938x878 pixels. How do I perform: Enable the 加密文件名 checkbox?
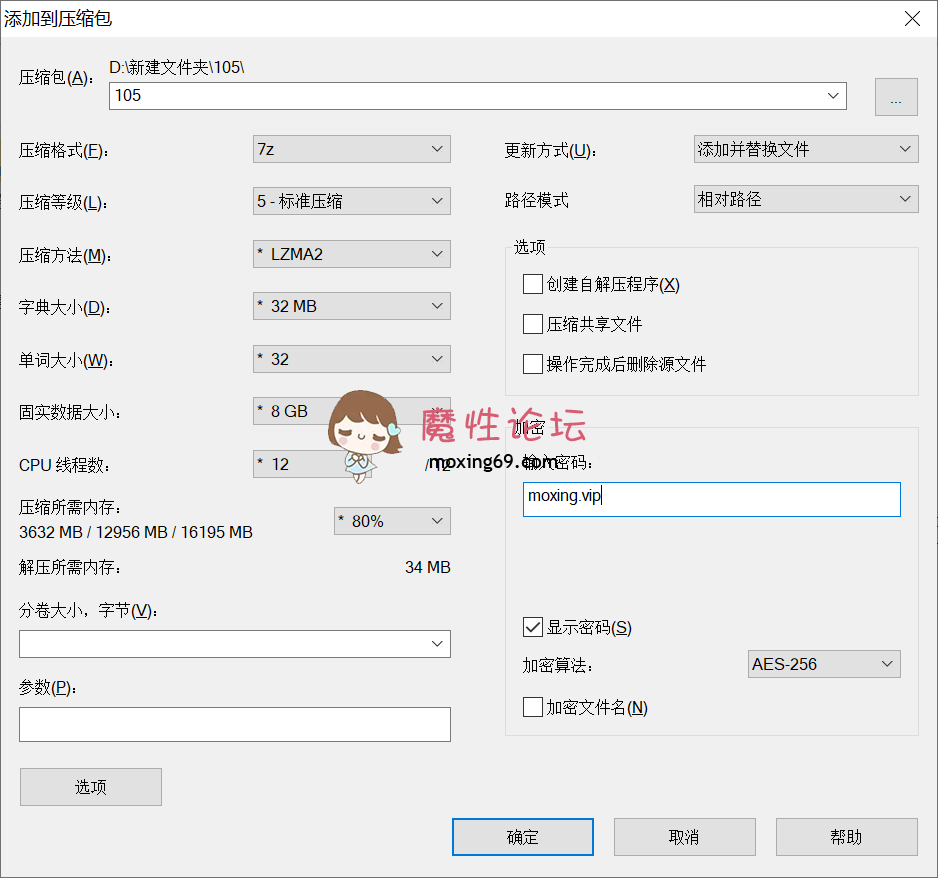click(531, 707)
